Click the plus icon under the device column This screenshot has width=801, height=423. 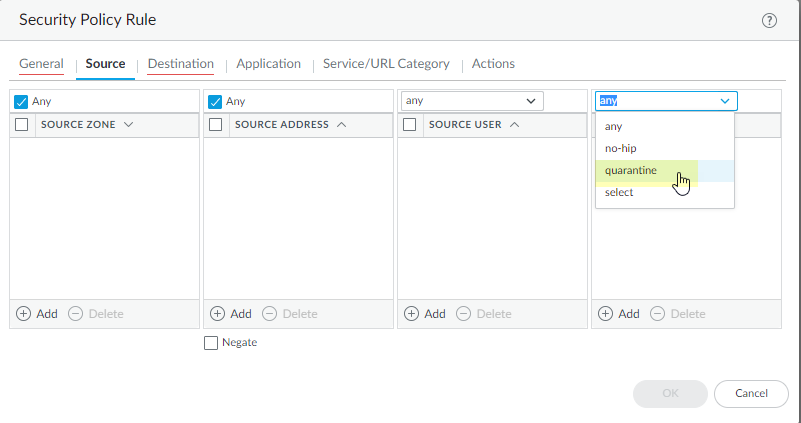605,313
